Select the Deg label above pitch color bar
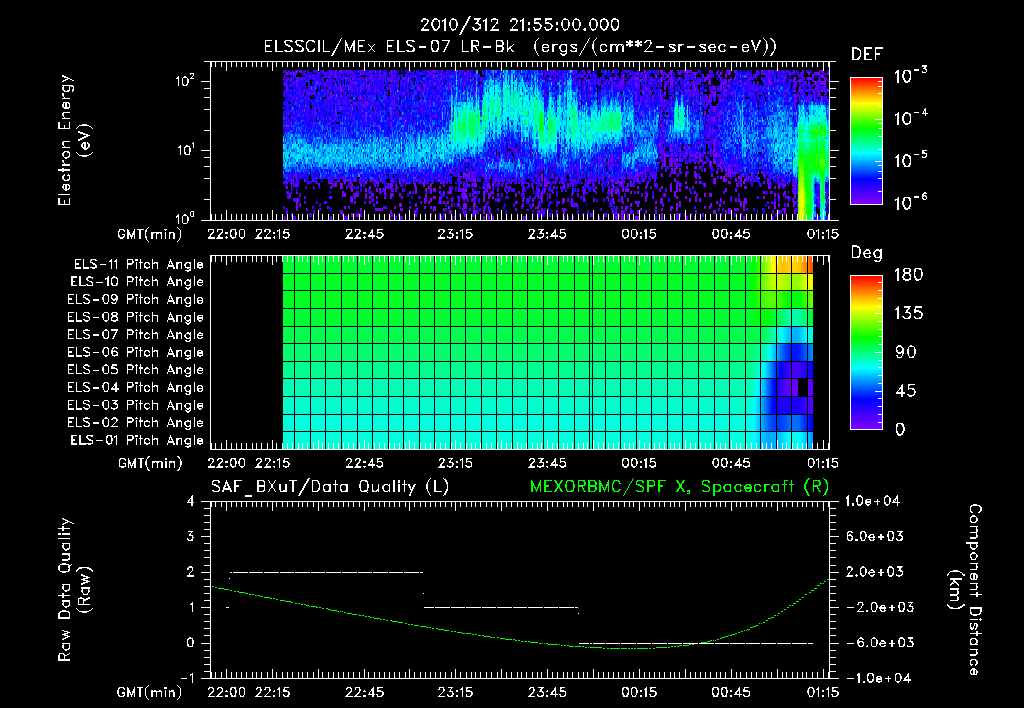1024x708 pixels. tap(867, 253)
